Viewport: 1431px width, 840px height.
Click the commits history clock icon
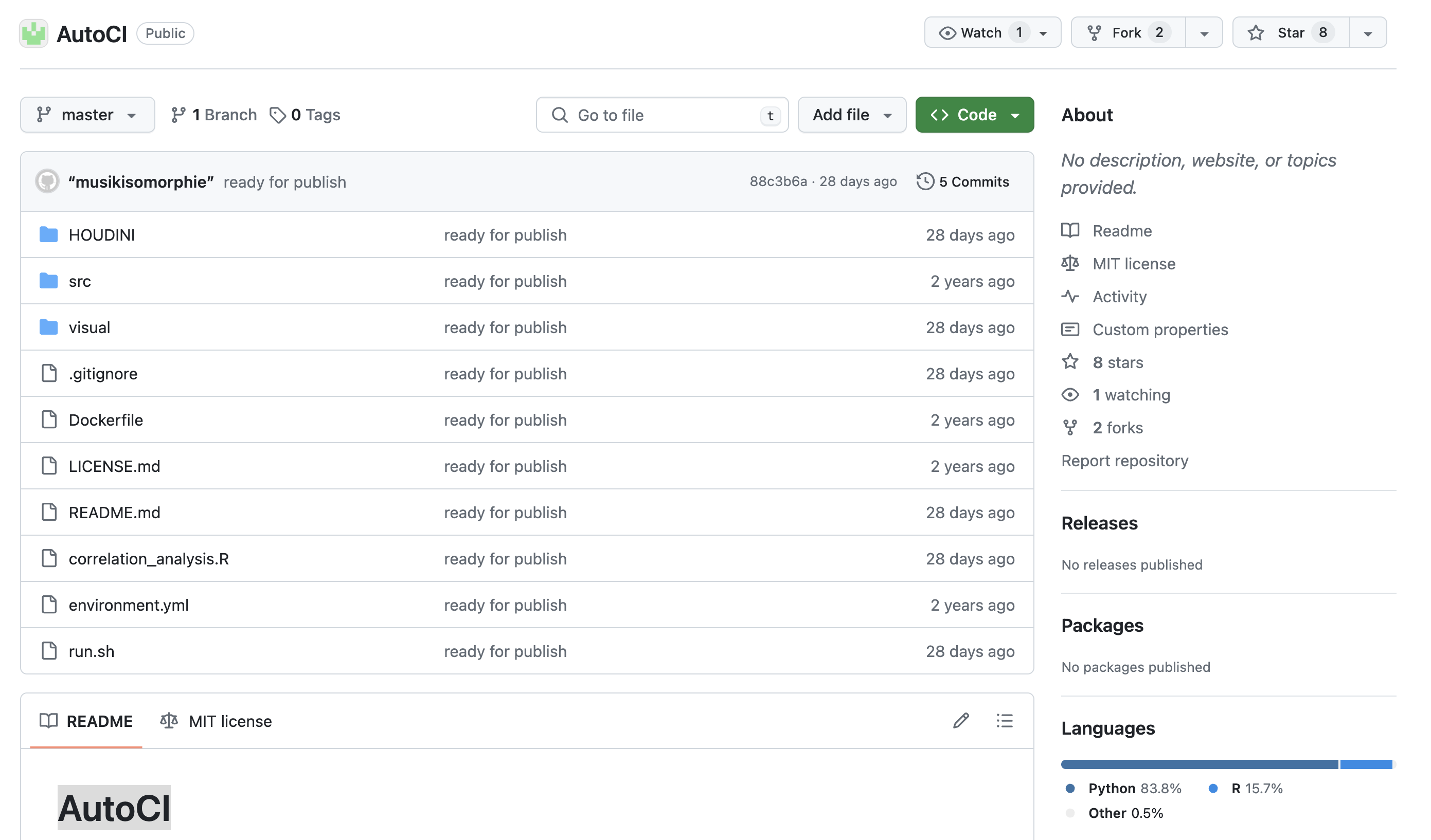point(925,181)
